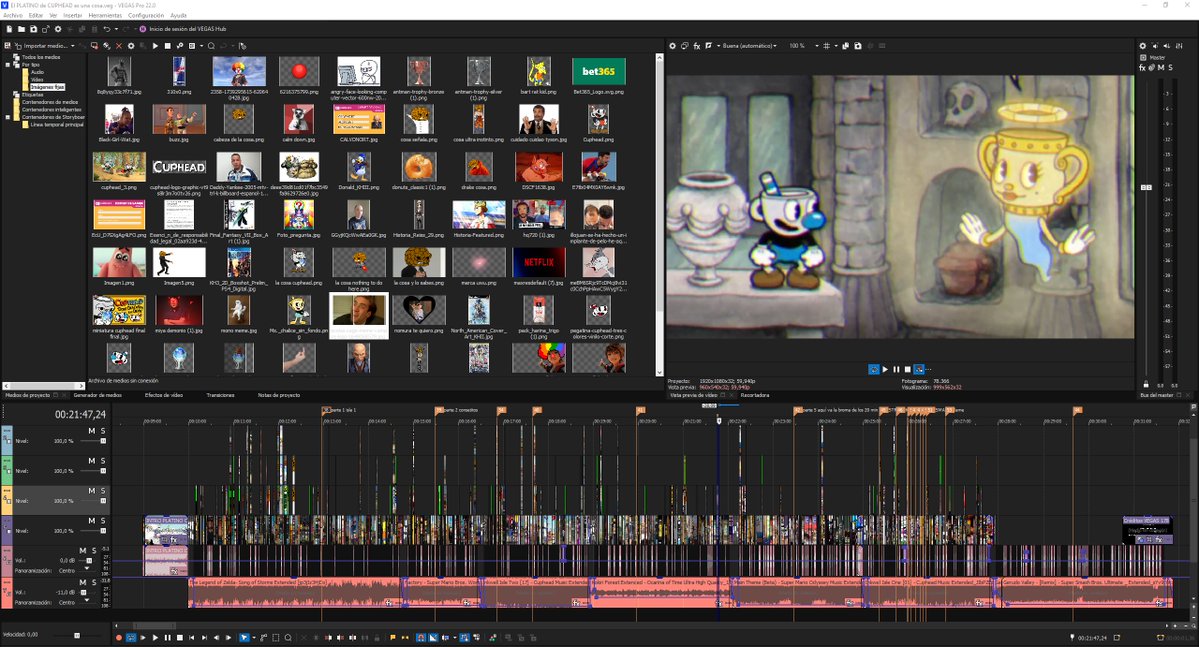
Task: Mute the audio track with Vol. -11,0 dB
Action: click(83, 582)
